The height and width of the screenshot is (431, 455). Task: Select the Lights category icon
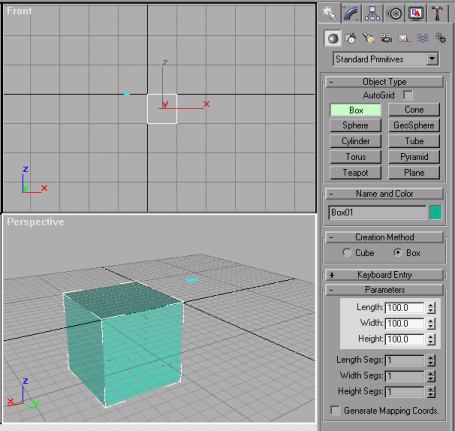coord(369,39)
